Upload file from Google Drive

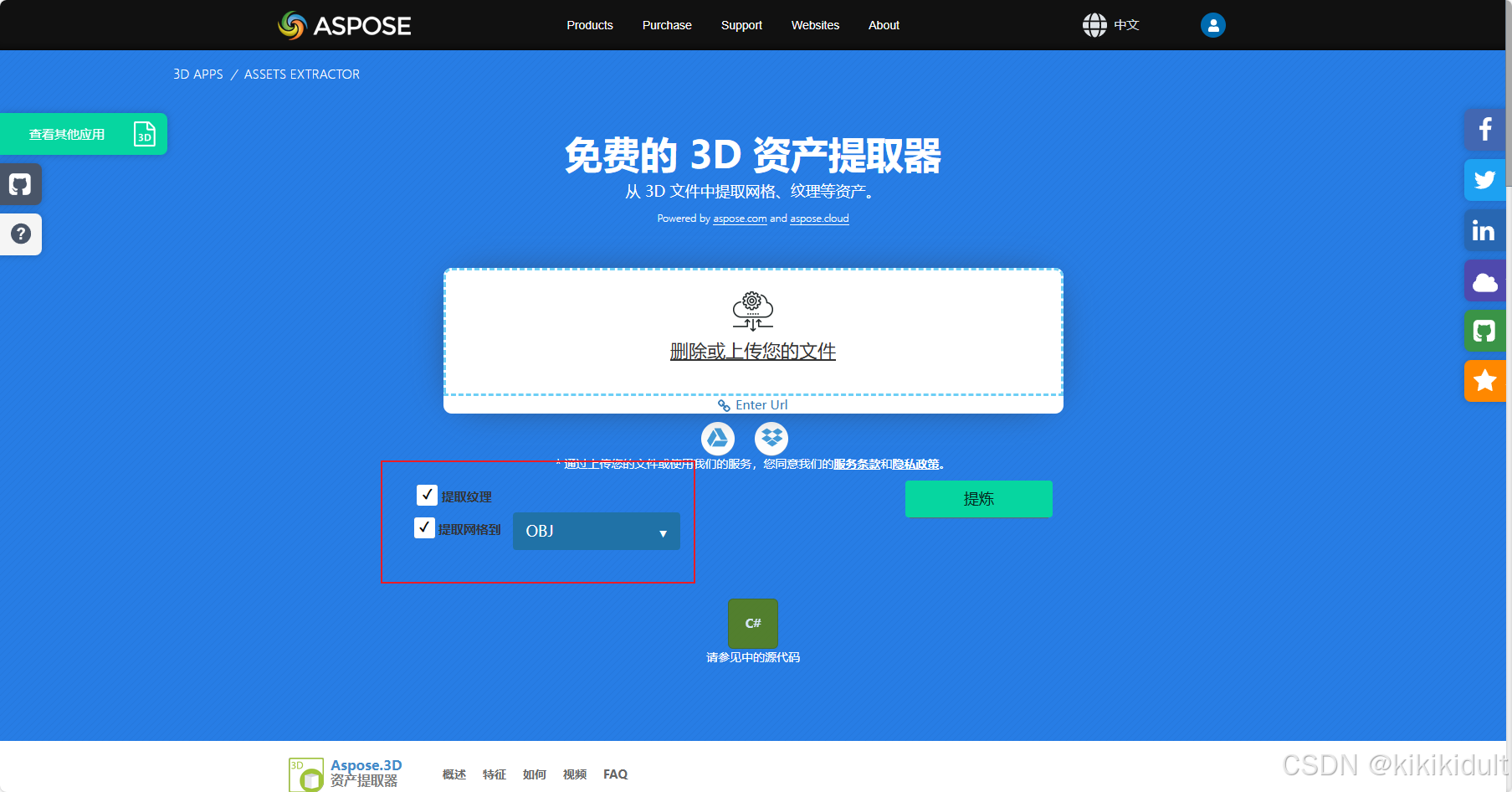pyautogui.click(x=718, y=438)
